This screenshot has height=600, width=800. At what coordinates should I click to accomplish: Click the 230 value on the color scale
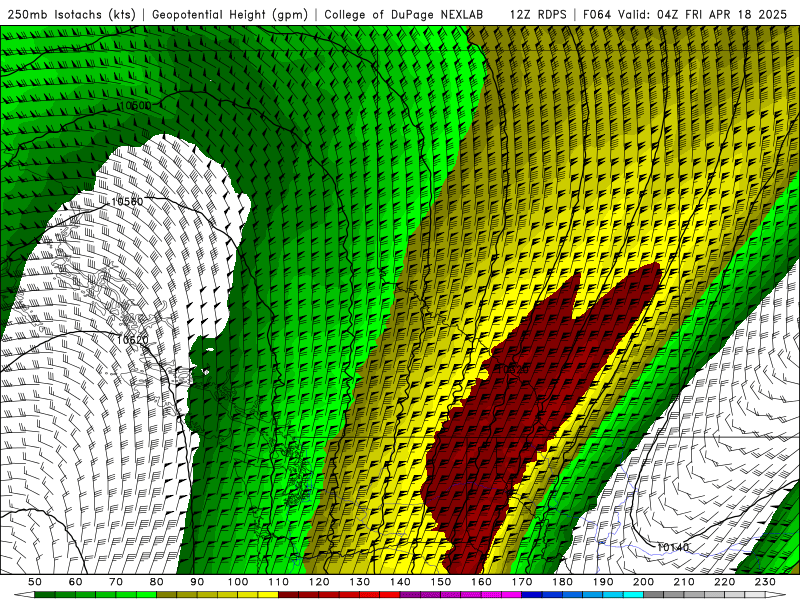tap(765, 582)
